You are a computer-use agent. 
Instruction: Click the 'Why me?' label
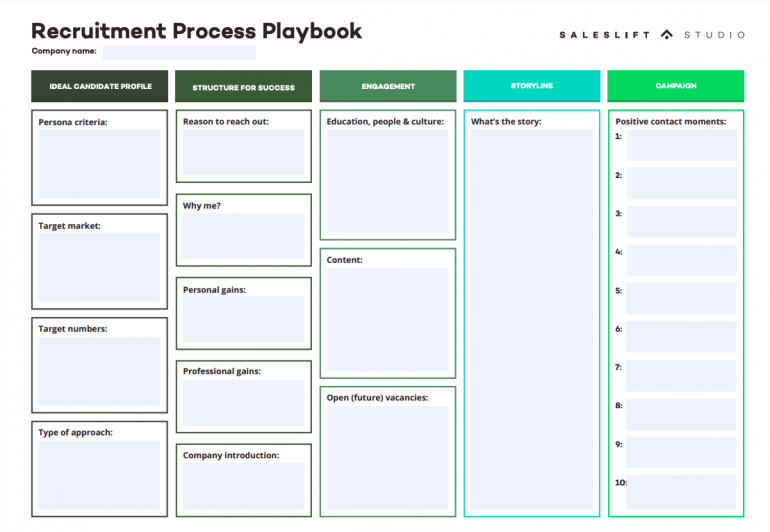pyautogui.click(x=202, y=206)
